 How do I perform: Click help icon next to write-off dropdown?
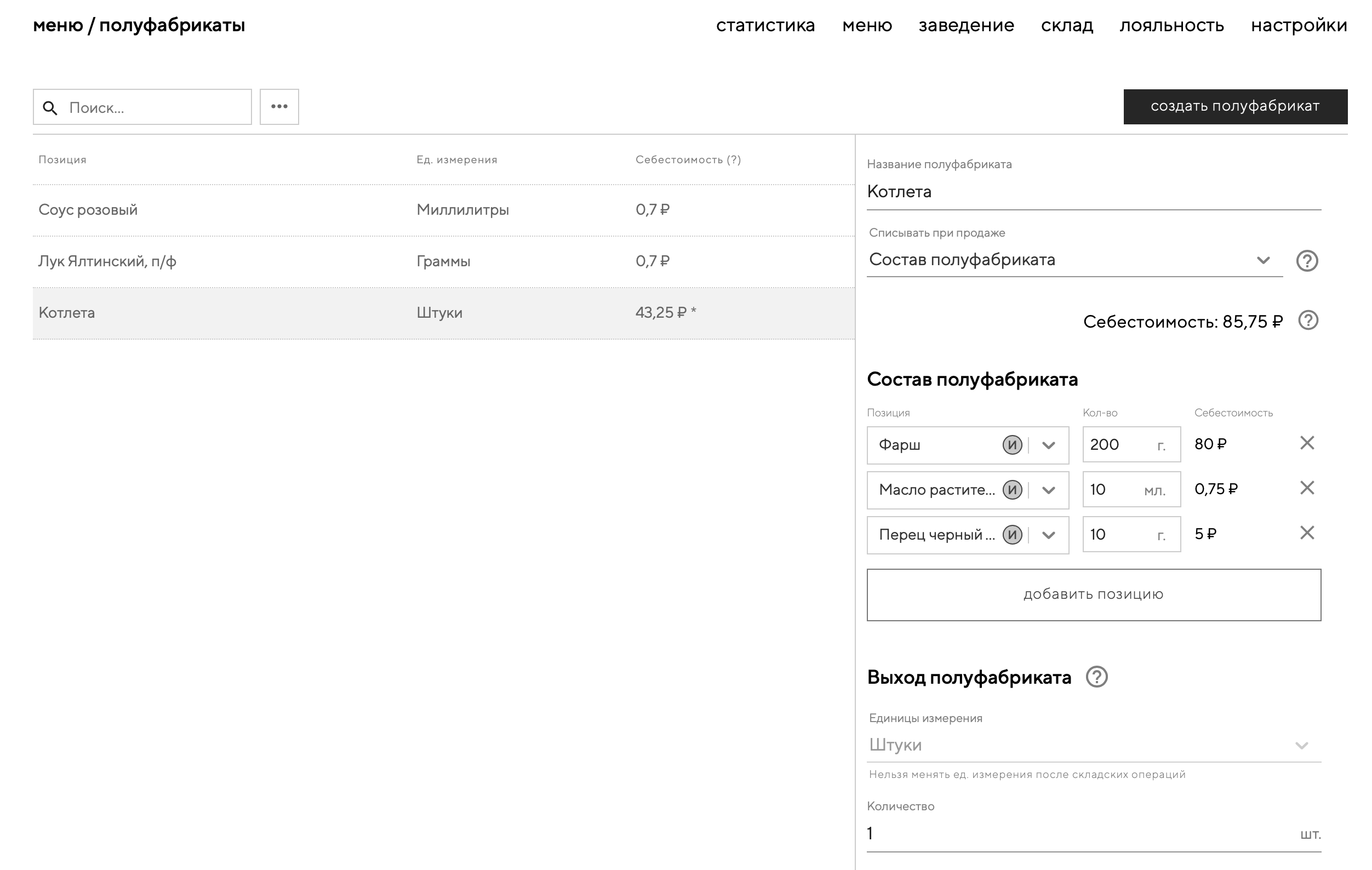(x=1306, y=260)
